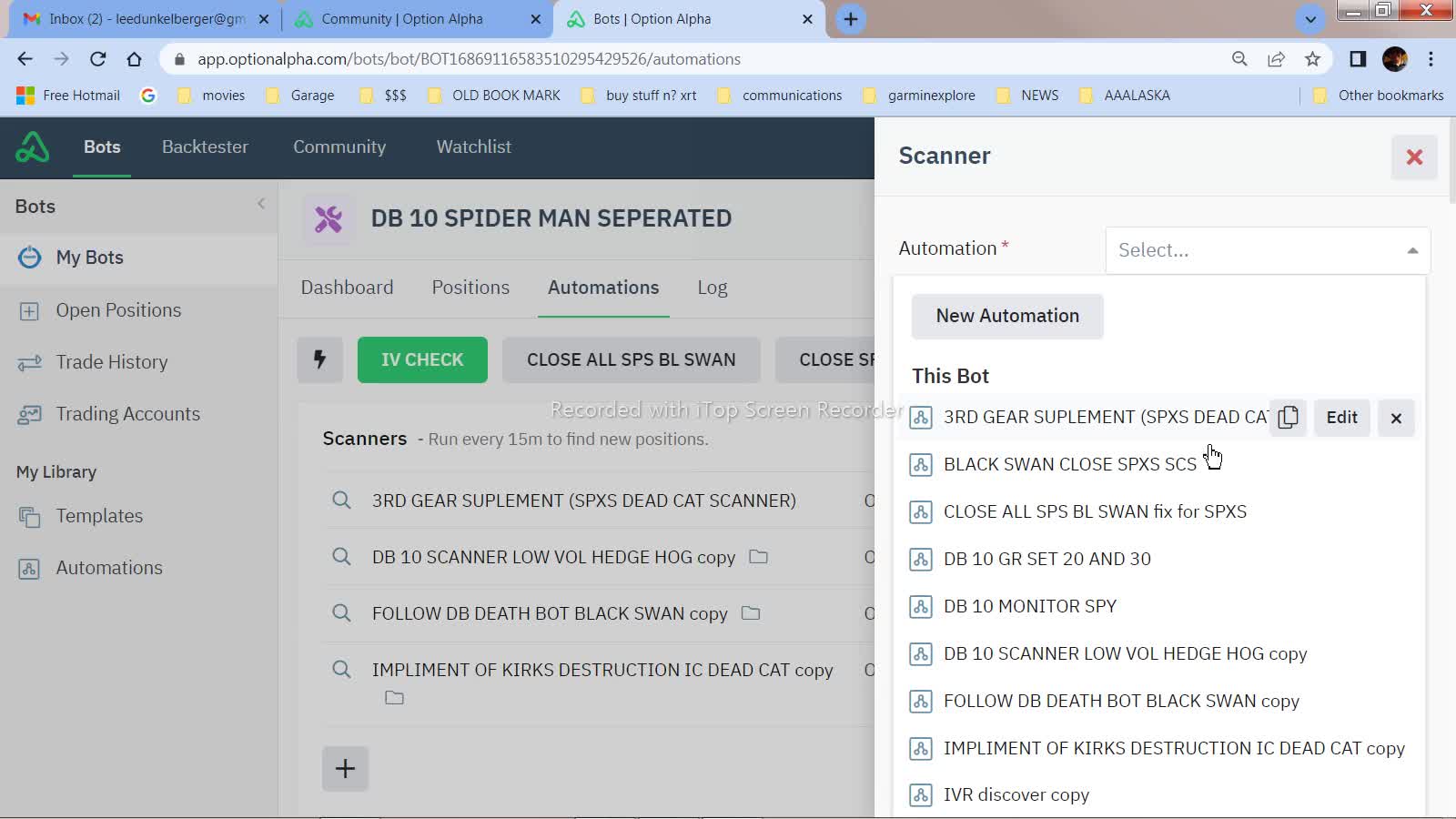Reload the page
This screenshot has width=1456, height=819.
click(x=97, y=59)
